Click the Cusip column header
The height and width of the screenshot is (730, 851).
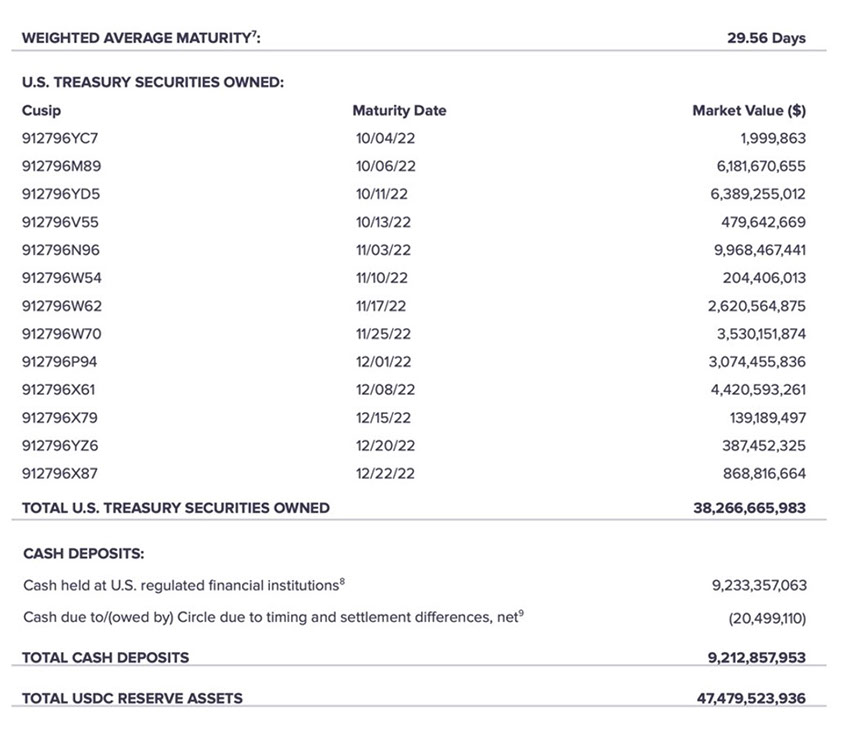click(x=41, y=110)
